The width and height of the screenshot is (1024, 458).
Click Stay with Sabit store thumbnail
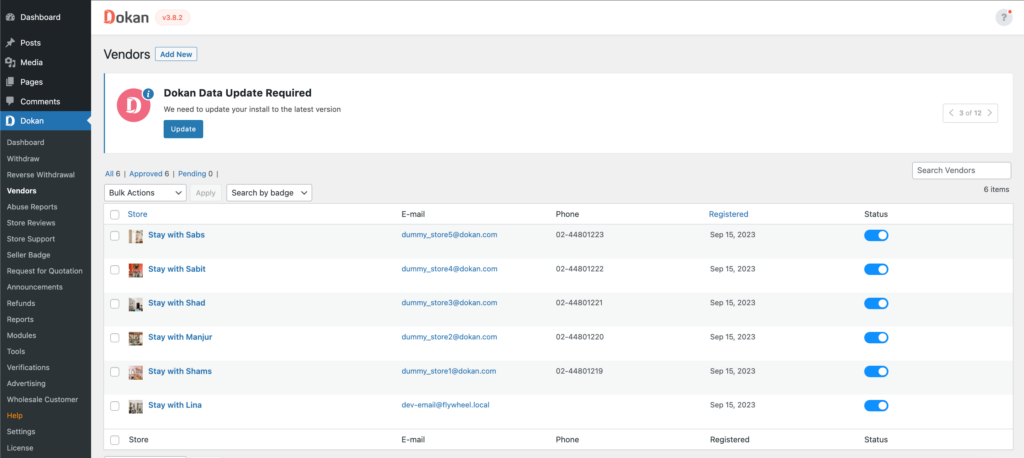(x=136, y=270)
